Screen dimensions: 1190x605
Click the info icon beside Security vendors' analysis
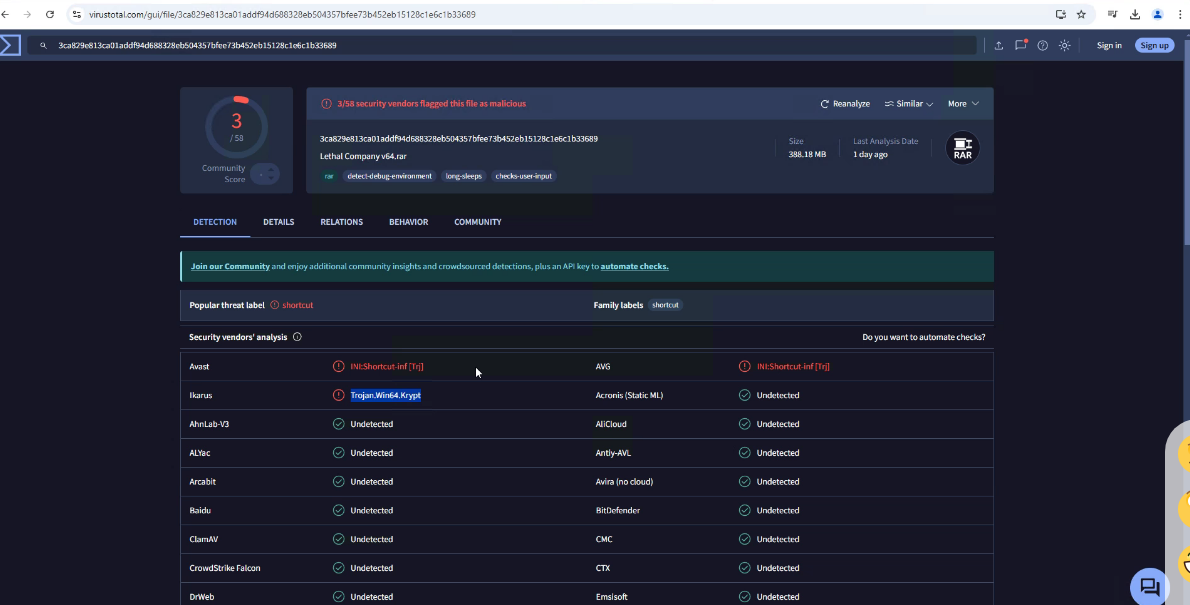(x=298, y=337)
